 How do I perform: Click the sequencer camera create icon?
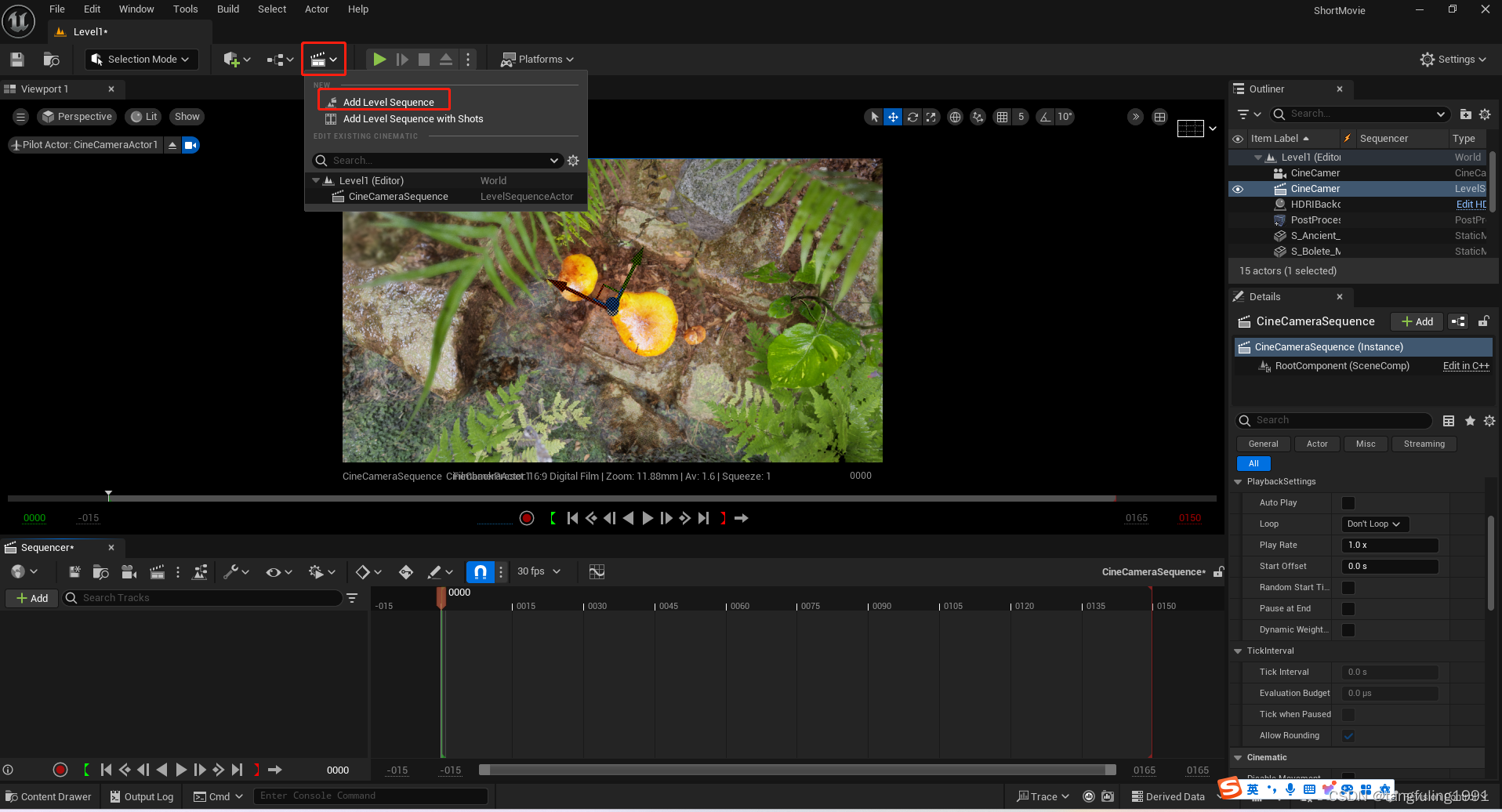click(x=129, y=572)
